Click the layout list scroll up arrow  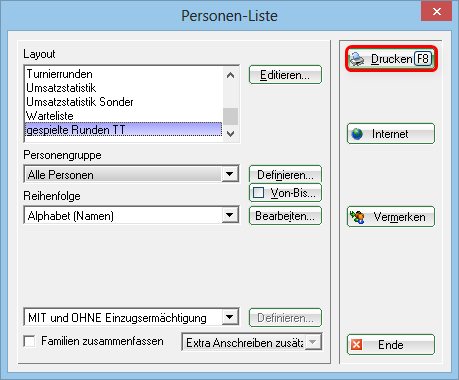tap(230, 75)
